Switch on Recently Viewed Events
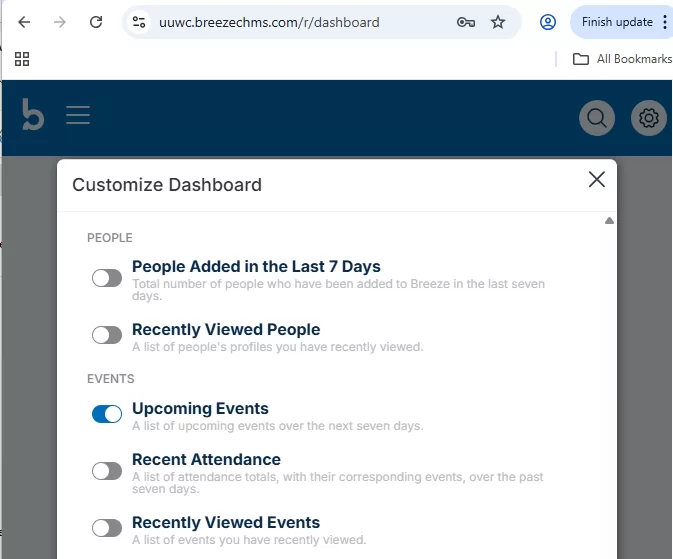The image size is (673, 559). coord(107,528)
